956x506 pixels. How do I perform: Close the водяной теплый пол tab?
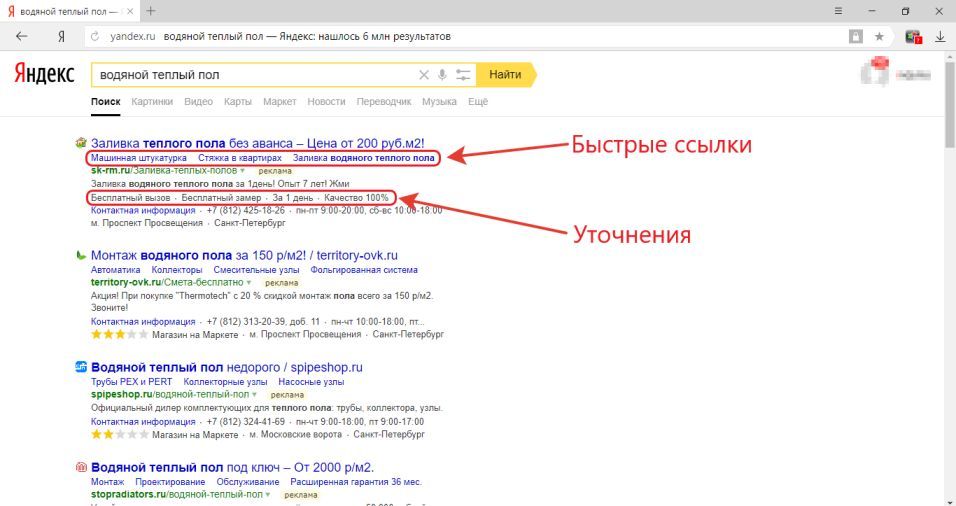pyautogui.click(x=130, y=12)
